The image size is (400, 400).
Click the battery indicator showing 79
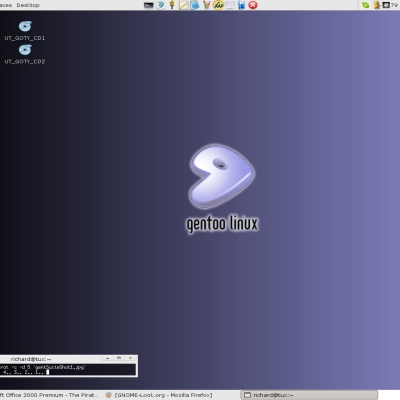[391, 5]
